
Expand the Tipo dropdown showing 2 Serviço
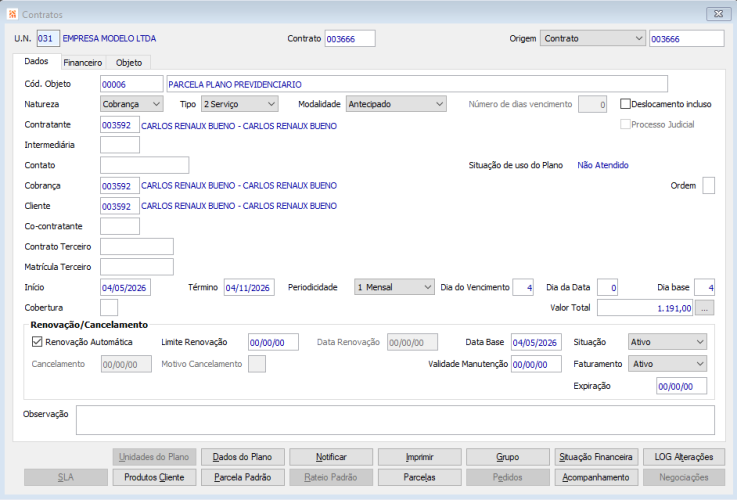point(240,104)
